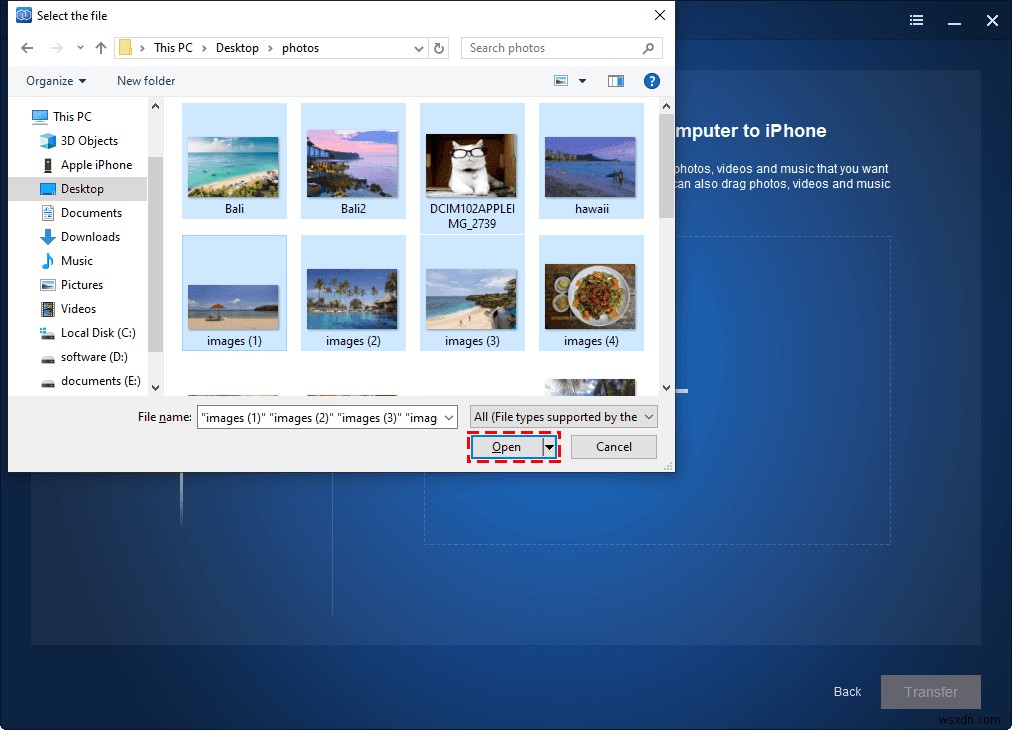
Task: Click the Open button
Action: click(508, 447)
